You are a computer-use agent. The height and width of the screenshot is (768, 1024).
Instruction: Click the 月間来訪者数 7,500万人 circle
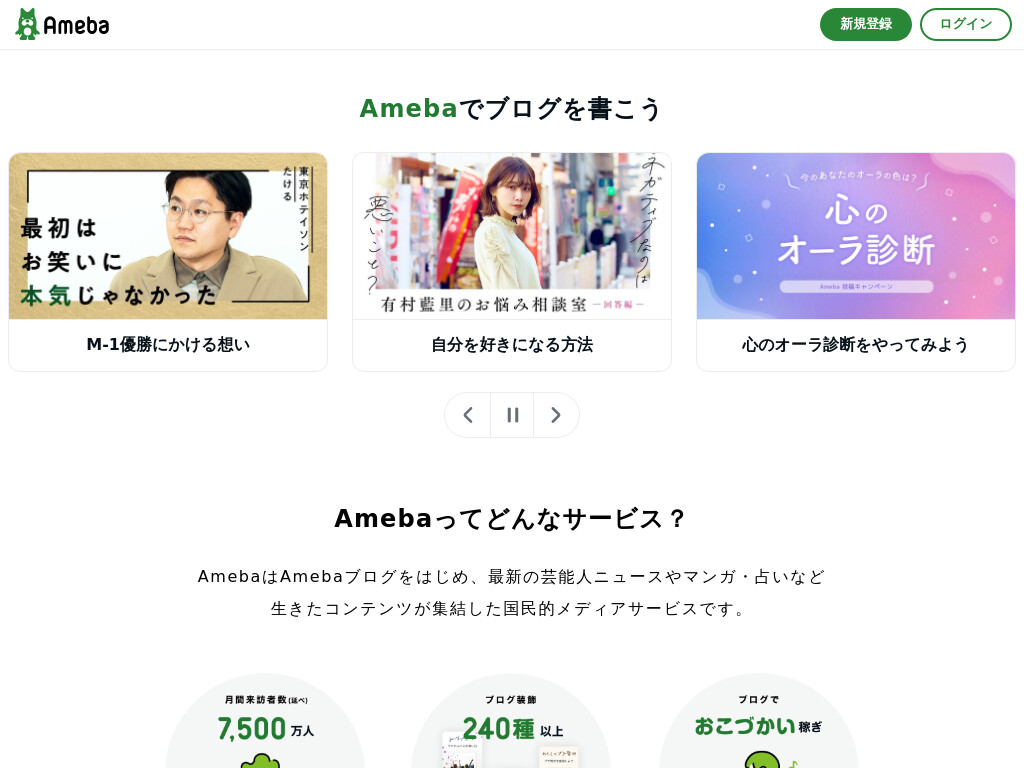point(265,721)
